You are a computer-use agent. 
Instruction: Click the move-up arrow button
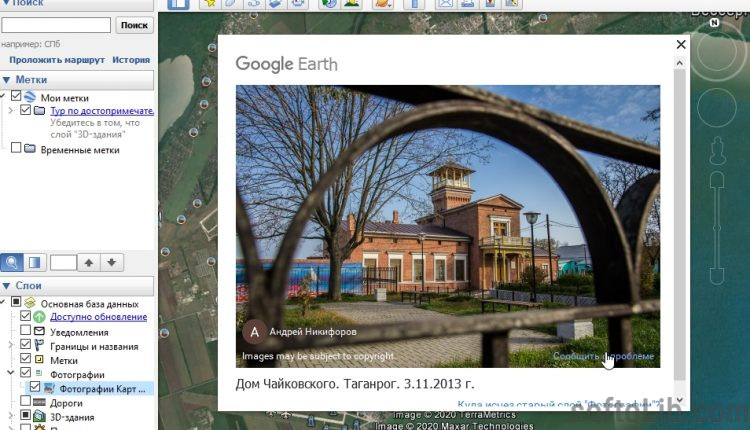(88, 262)
